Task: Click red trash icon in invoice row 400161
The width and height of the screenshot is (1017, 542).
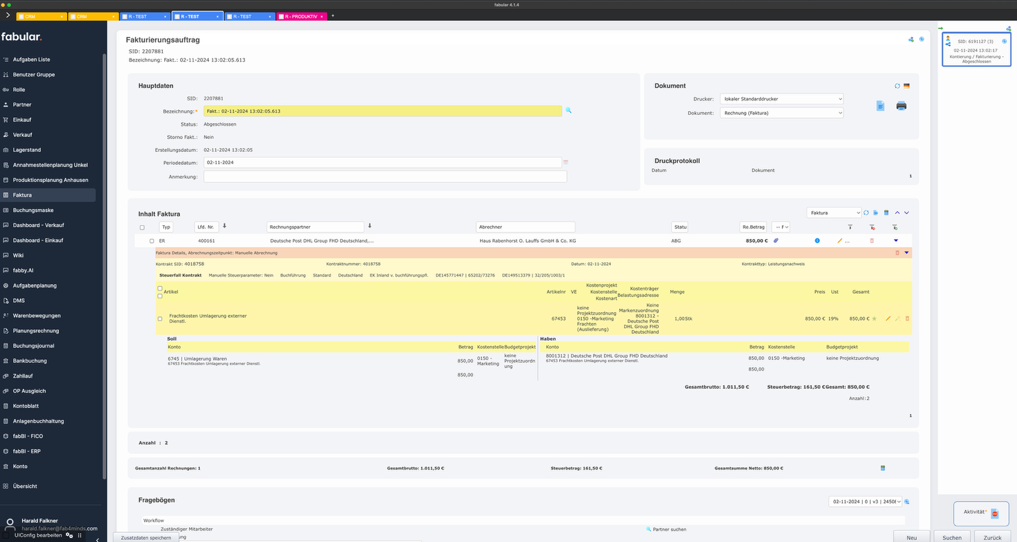Action: point(872,241)
